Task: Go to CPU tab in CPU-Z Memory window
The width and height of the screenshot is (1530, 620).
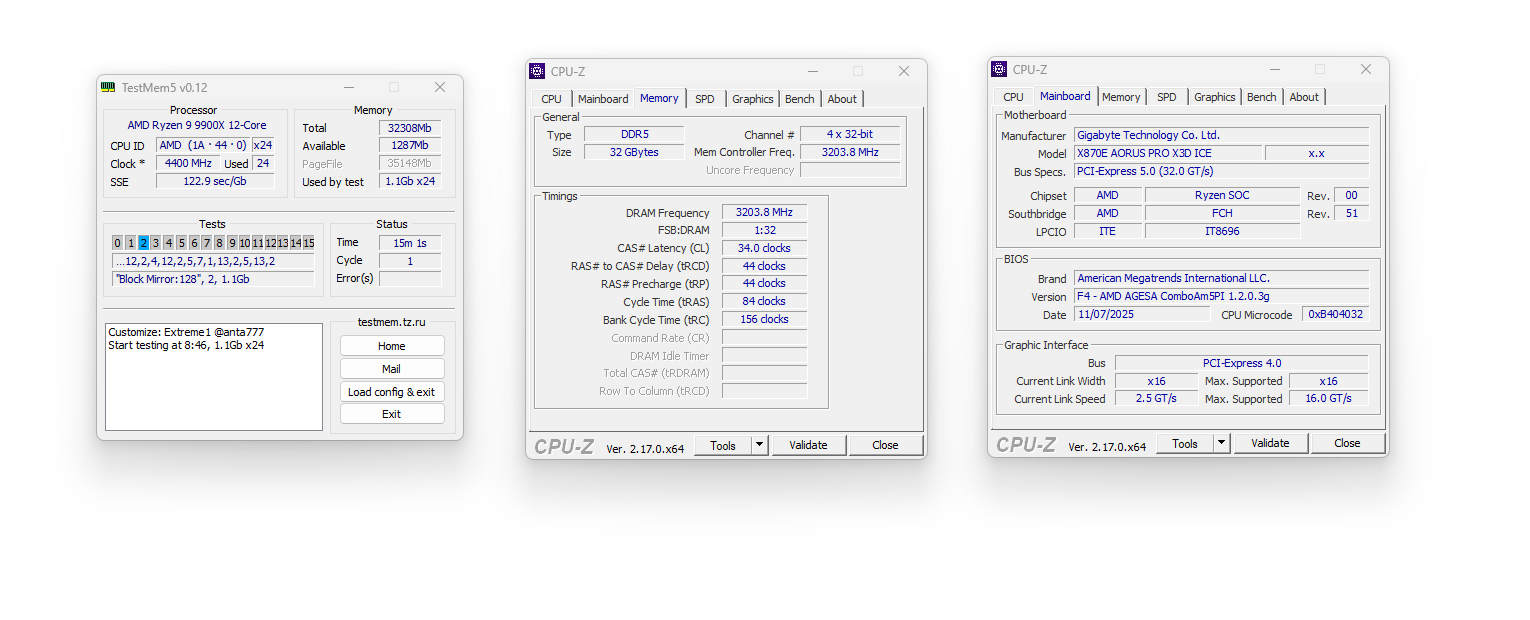Action: click(x=551, y=99)
